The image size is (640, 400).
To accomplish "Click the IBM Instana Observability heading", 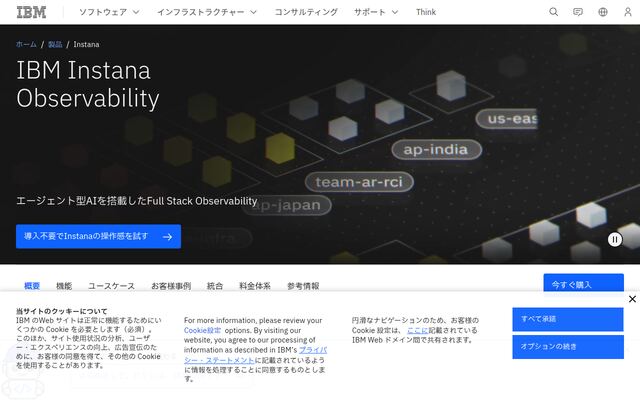I will 88,84.
